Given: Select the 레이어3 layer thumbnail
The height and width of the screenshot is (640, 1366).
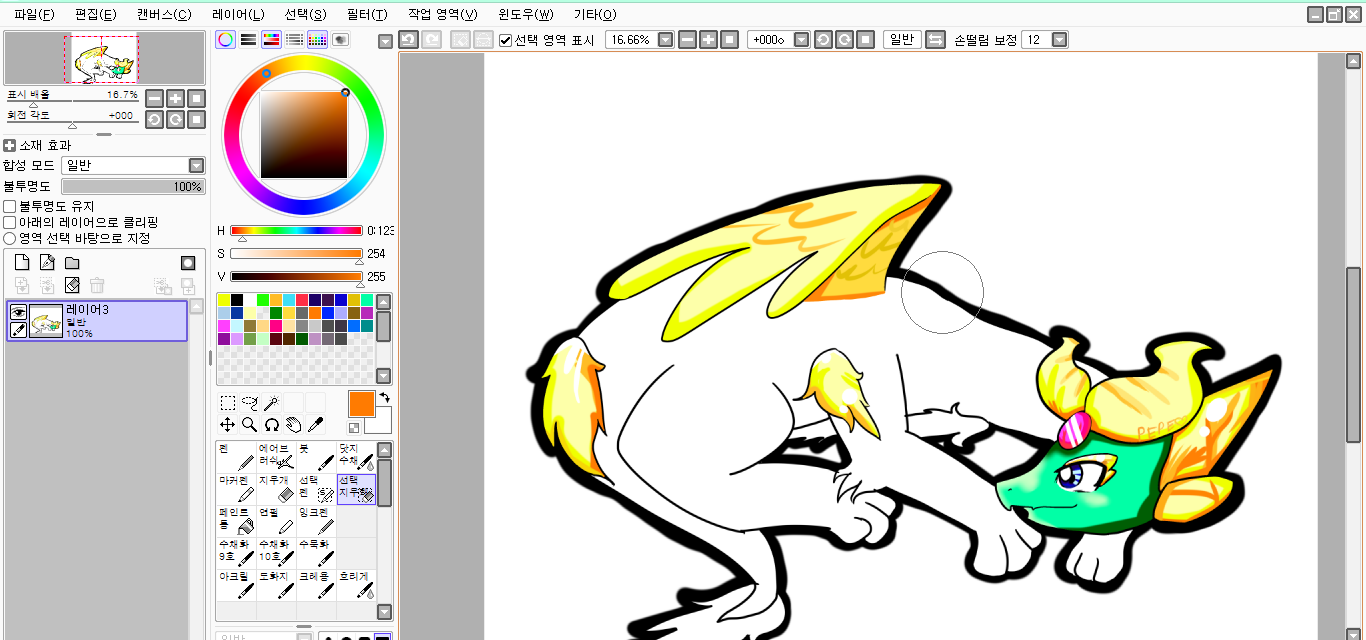Looking at the screenshot, I should pyautogui.click(x=46, y=321).
